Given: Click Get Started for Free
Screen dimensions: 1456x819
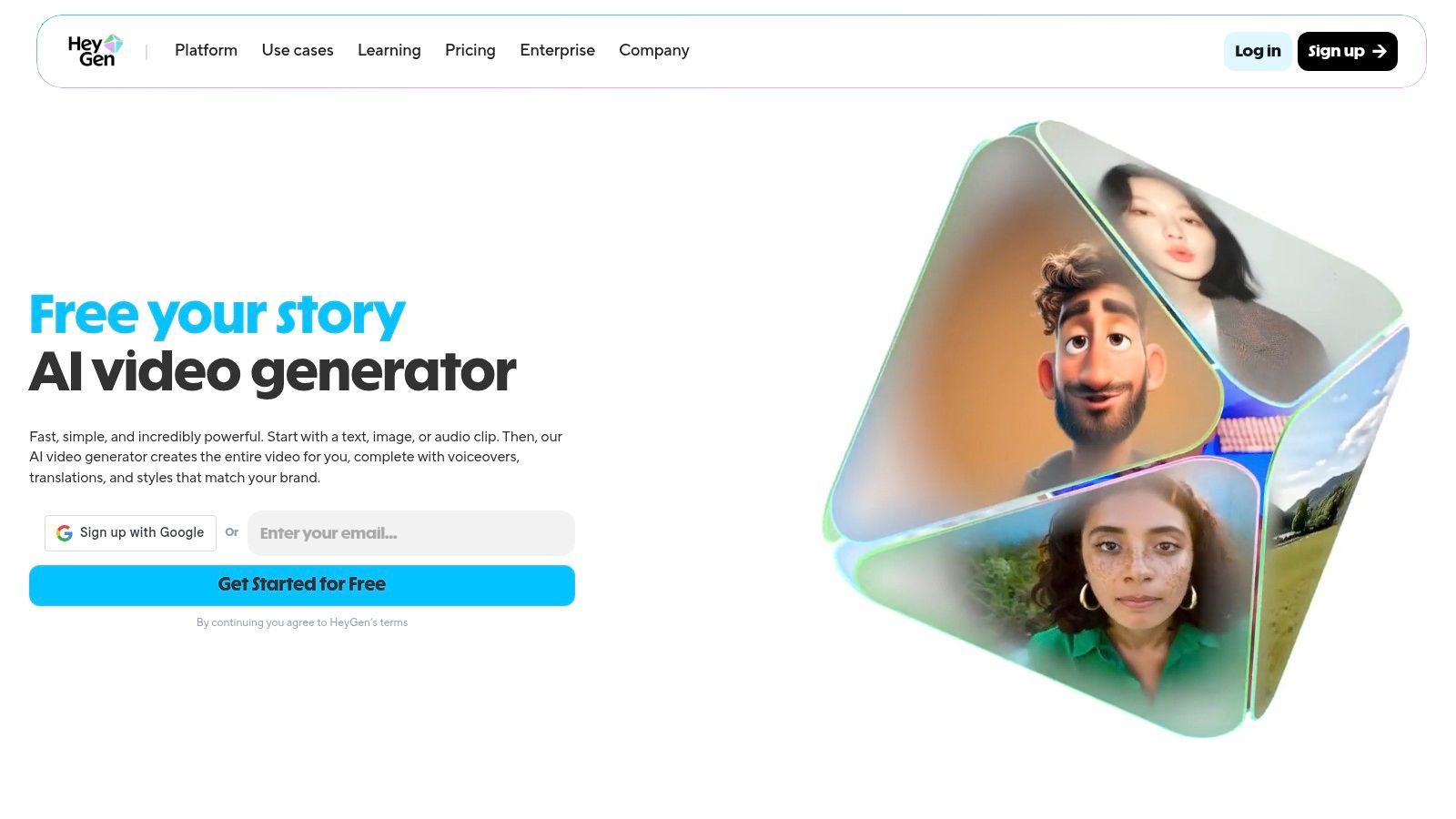Looking at the screenshot, I should point(302,585).
